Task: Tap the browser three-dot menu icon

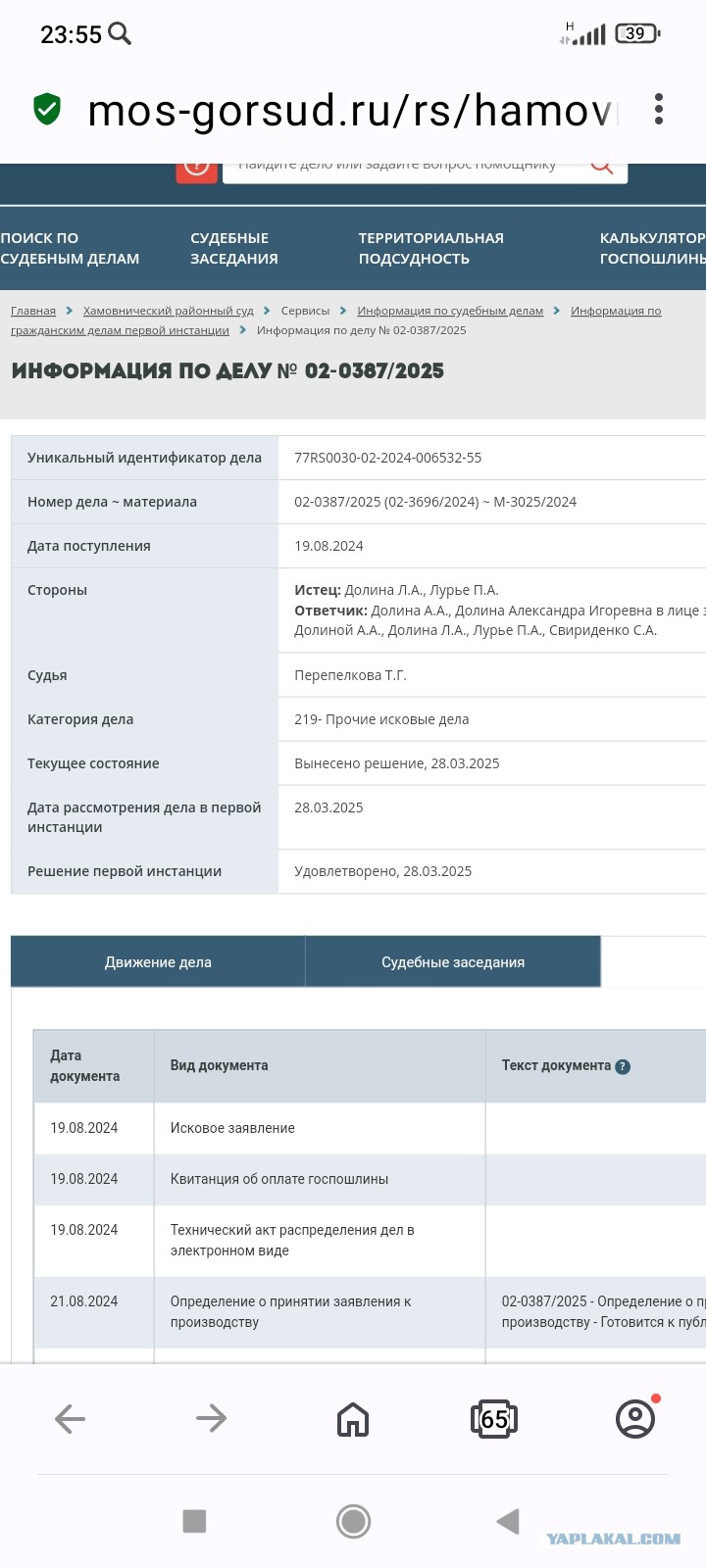Action: [x=659, y=109]
